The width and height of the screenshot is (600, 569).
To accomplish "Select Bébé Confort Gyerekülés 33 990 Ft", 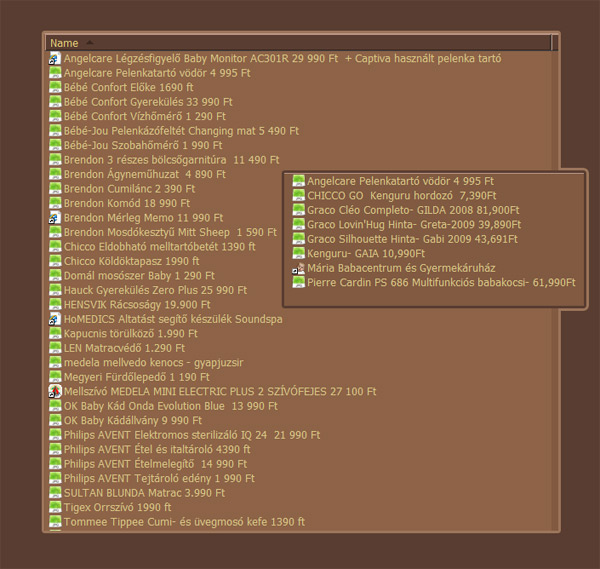I will point(147,102).
